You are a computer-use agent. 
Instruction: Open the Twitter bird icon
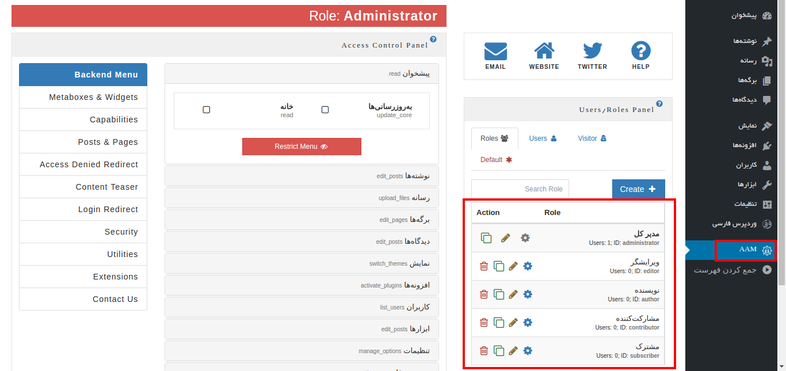[x=592, y=52]
